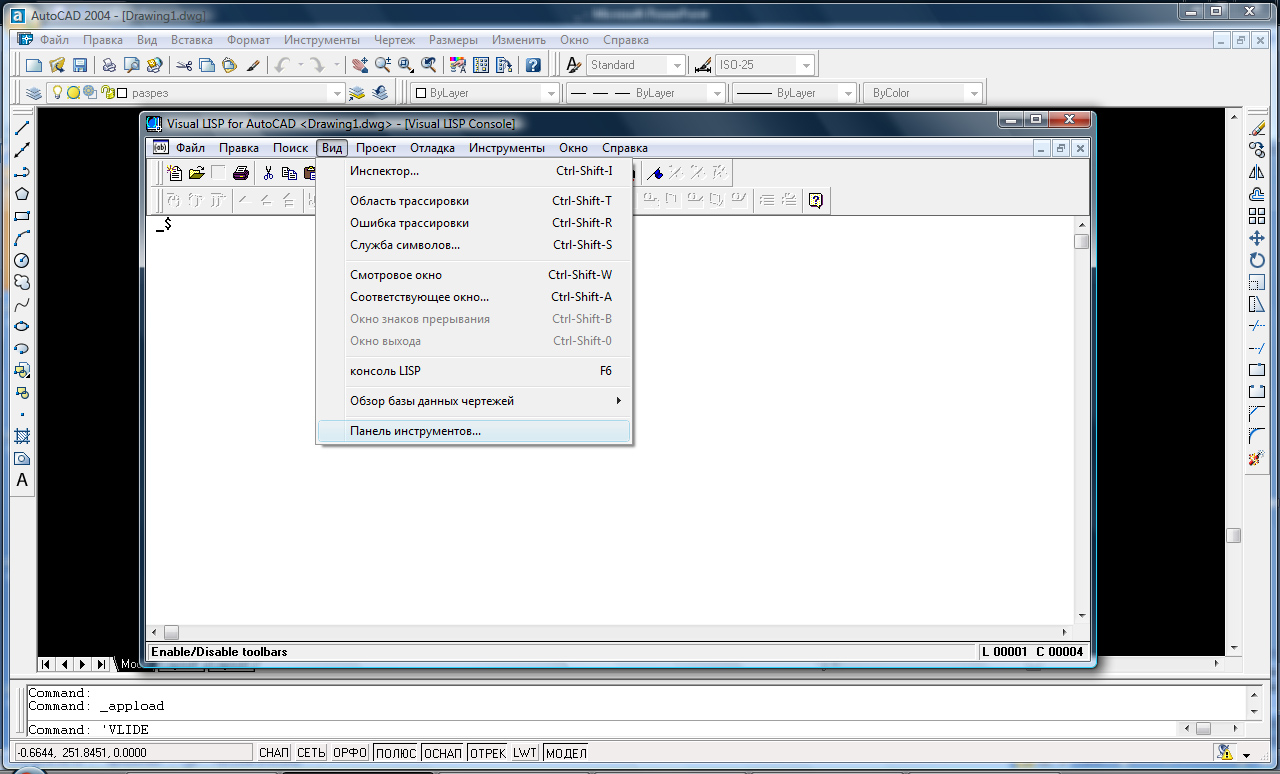Open the ByColor plot style dropdown

[x=974, y=93]
